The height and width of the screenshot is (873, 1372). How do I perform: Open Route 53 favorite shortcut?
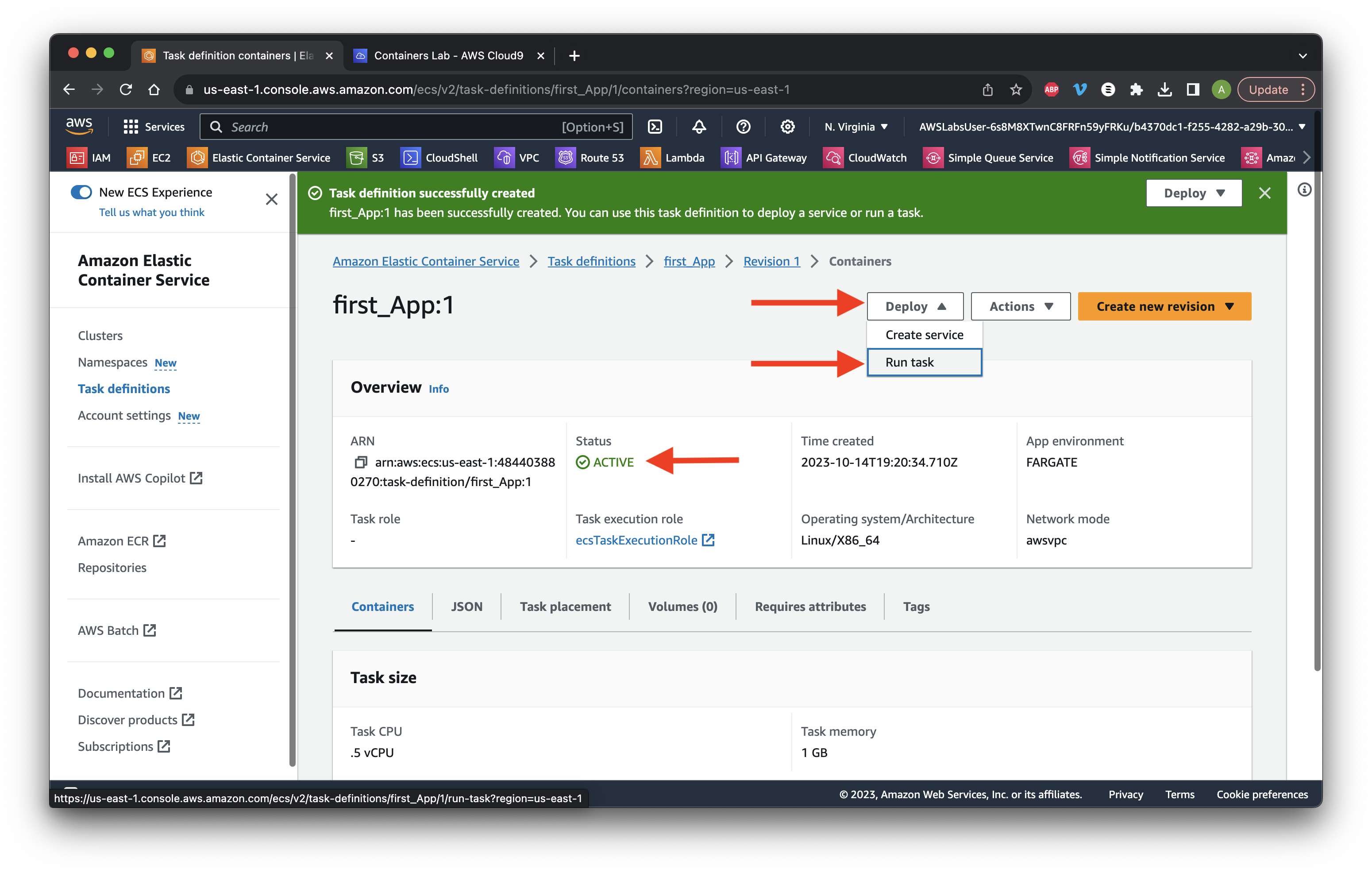click(590, 158)
